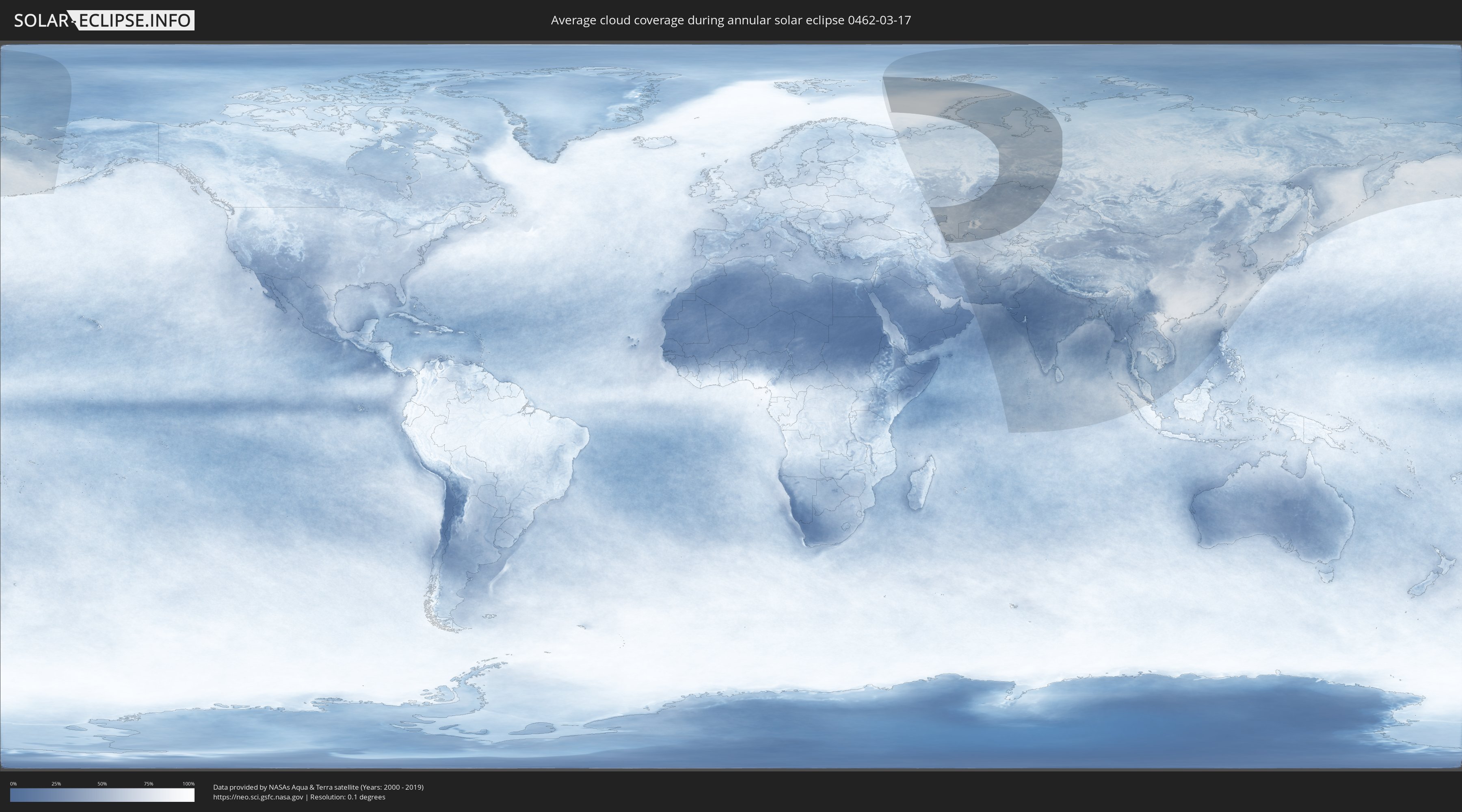Click the world cloud coverage map image
Screen dimensions: 1462x812
tap(731, 406)
